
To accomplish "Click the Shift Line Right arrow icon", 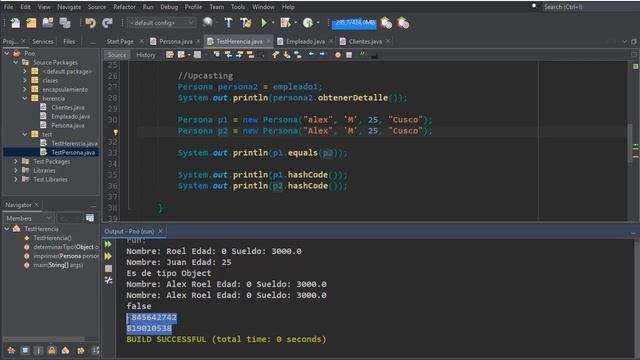I will [322, 54].
